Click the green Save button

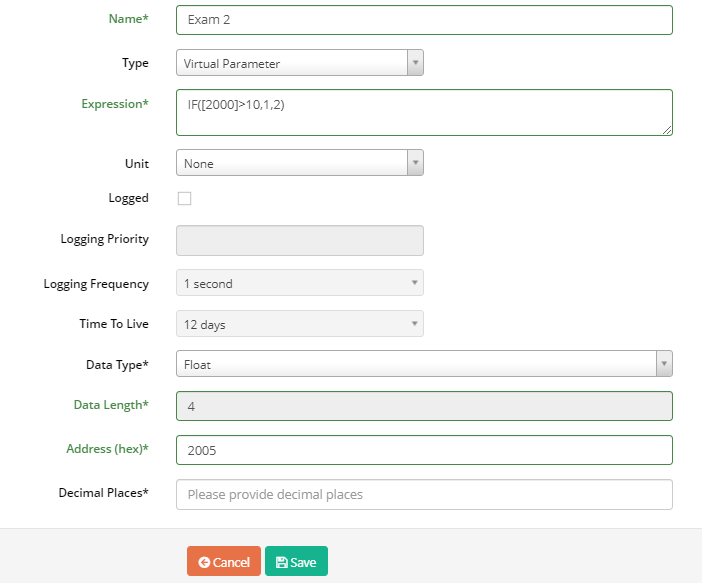(296, 561)
